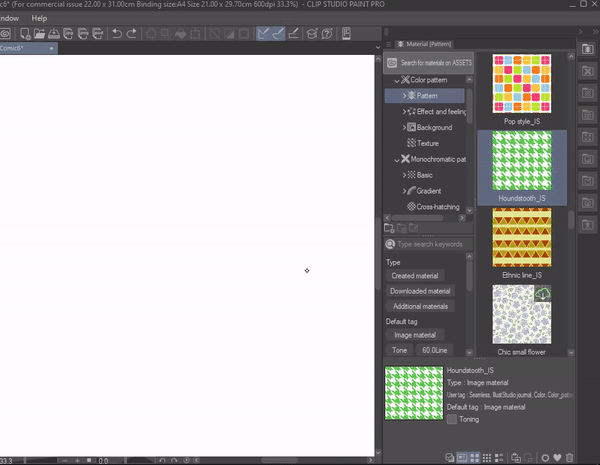Expand the Basic folder arrow

pyautogui.click(x=404, y=175)
